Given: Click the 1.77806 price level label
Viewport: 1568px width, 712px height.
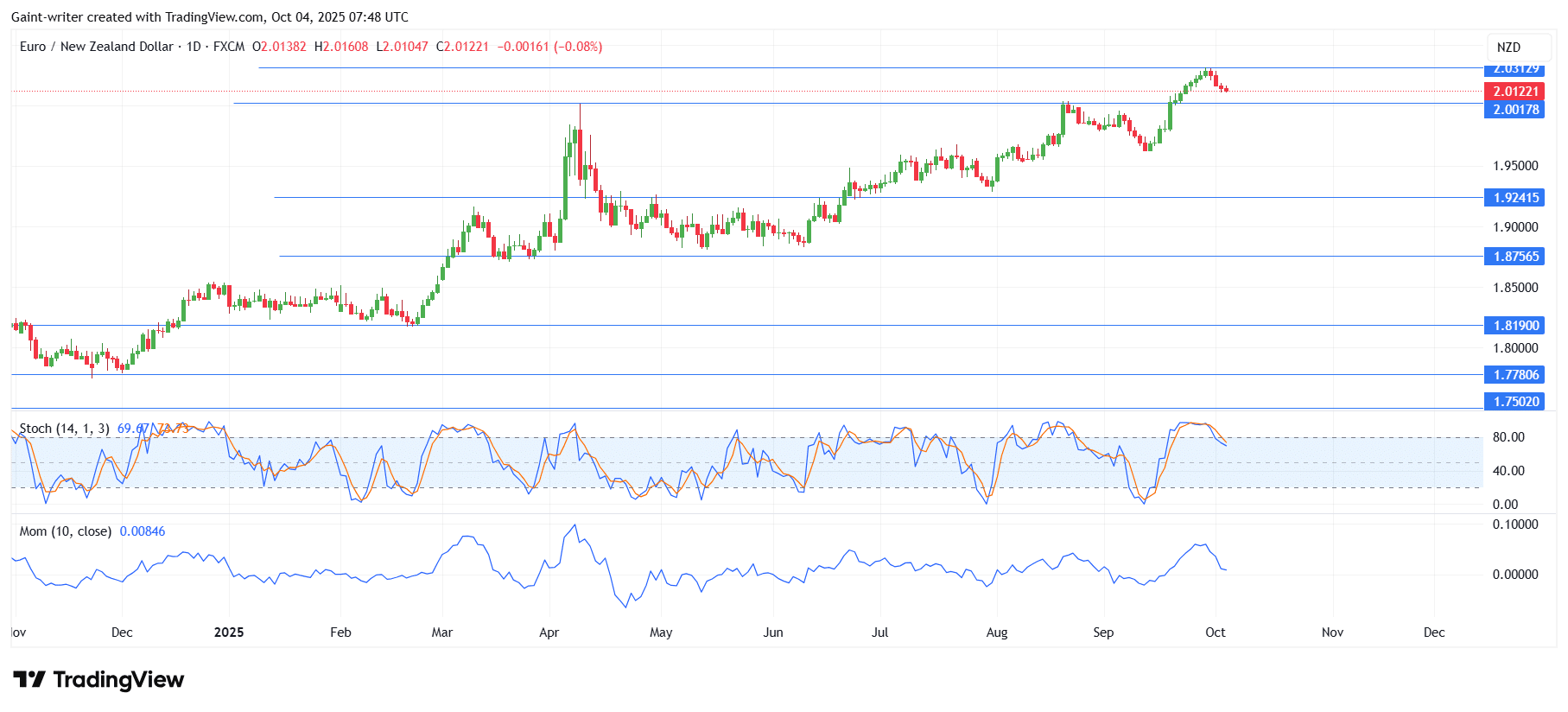Looking at the screenshot, I should tap(1515, 375).
